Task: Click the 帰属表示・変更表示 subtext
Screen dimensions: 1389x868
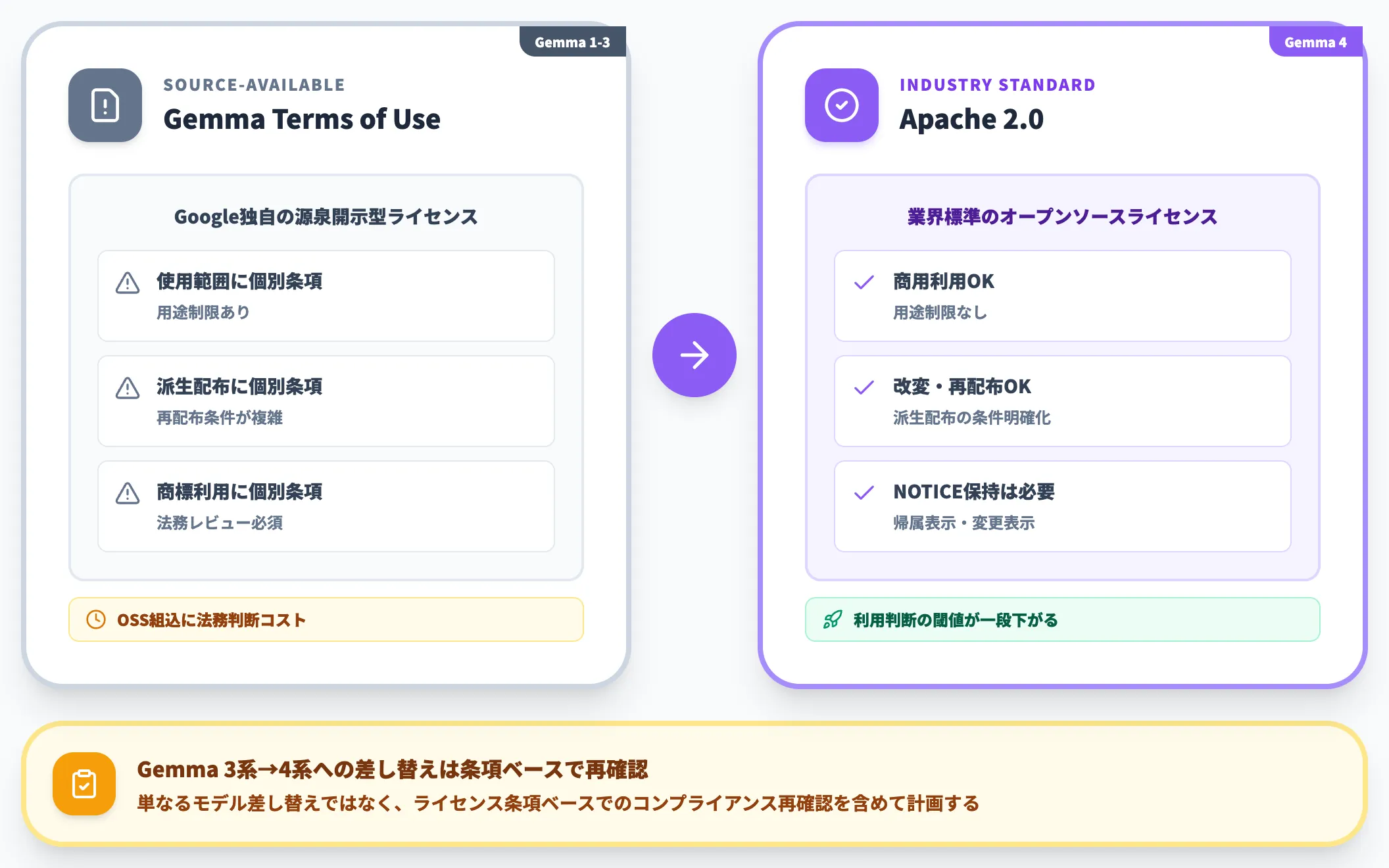Action: tap(964, 523)
